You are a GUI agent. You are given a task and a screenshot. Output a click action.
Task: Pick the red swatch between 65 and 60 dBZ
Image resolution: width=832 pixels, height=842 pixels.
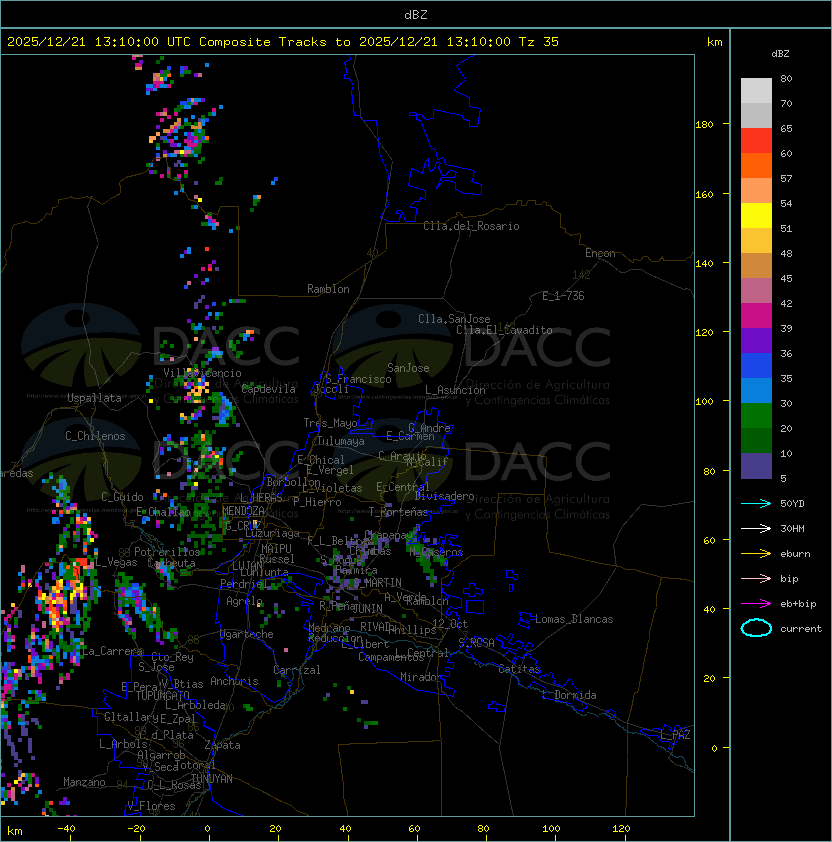[x=756, y=141]
